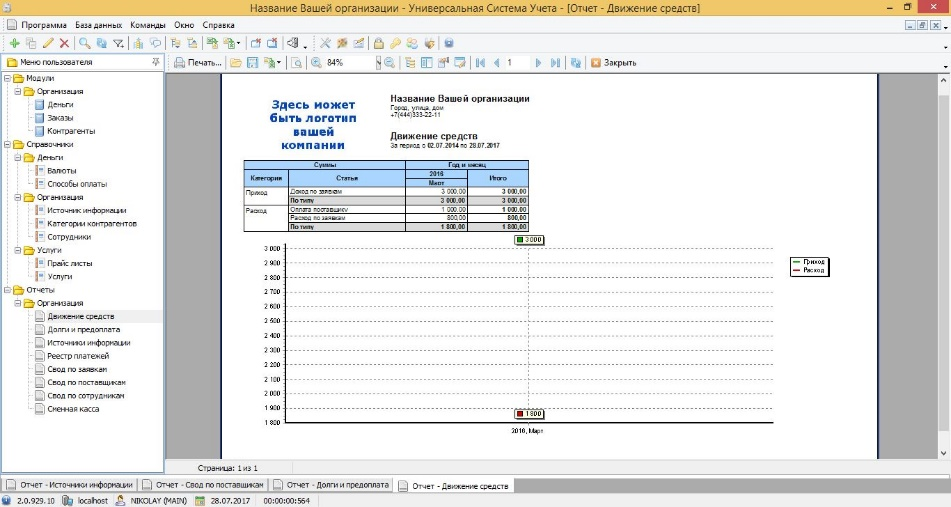Screen dimensions: 951x507
Task: Select Валюты in the tree
Action: (x=62, y=171)
